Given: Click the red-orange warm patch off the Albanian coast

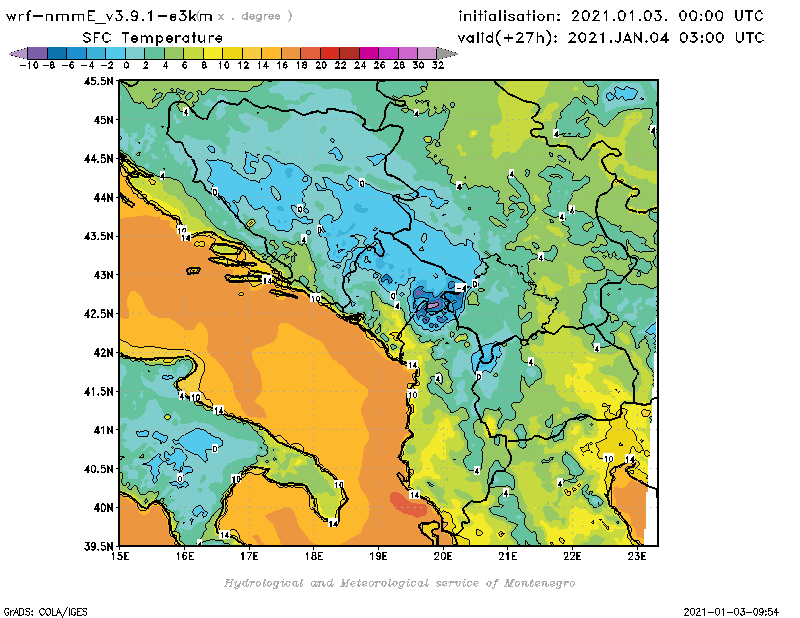Looking at the screenshot, I should pos(409,505).
